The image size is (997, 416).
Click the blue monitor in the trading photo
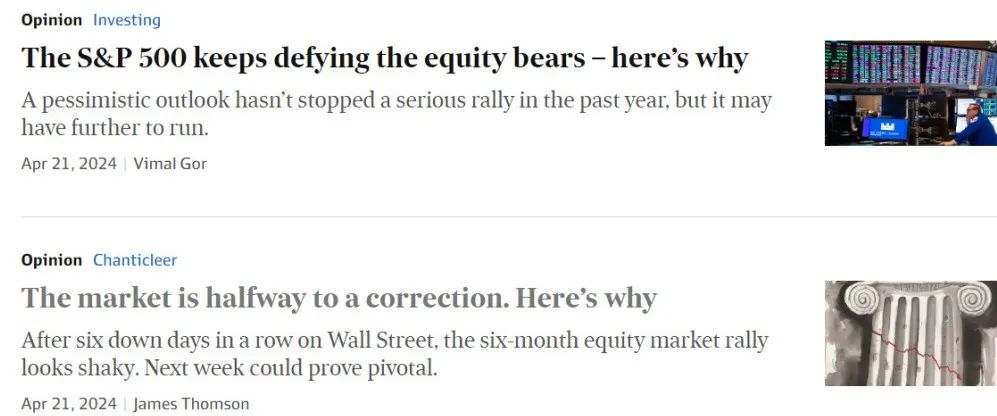(885, 128)
